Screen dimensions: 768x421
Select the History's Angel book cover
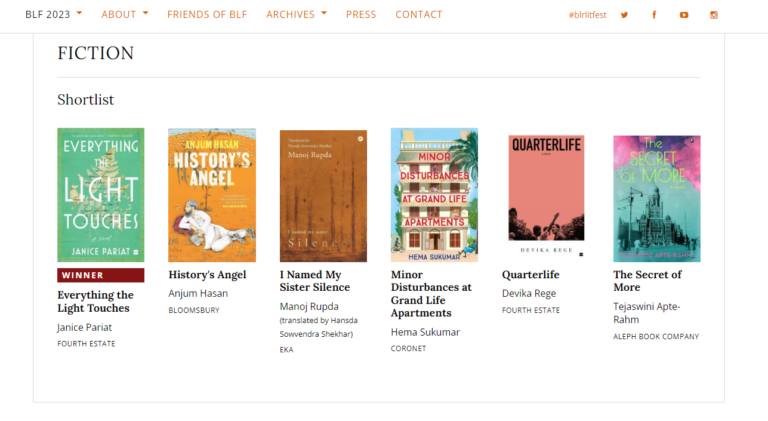point(212,195)
